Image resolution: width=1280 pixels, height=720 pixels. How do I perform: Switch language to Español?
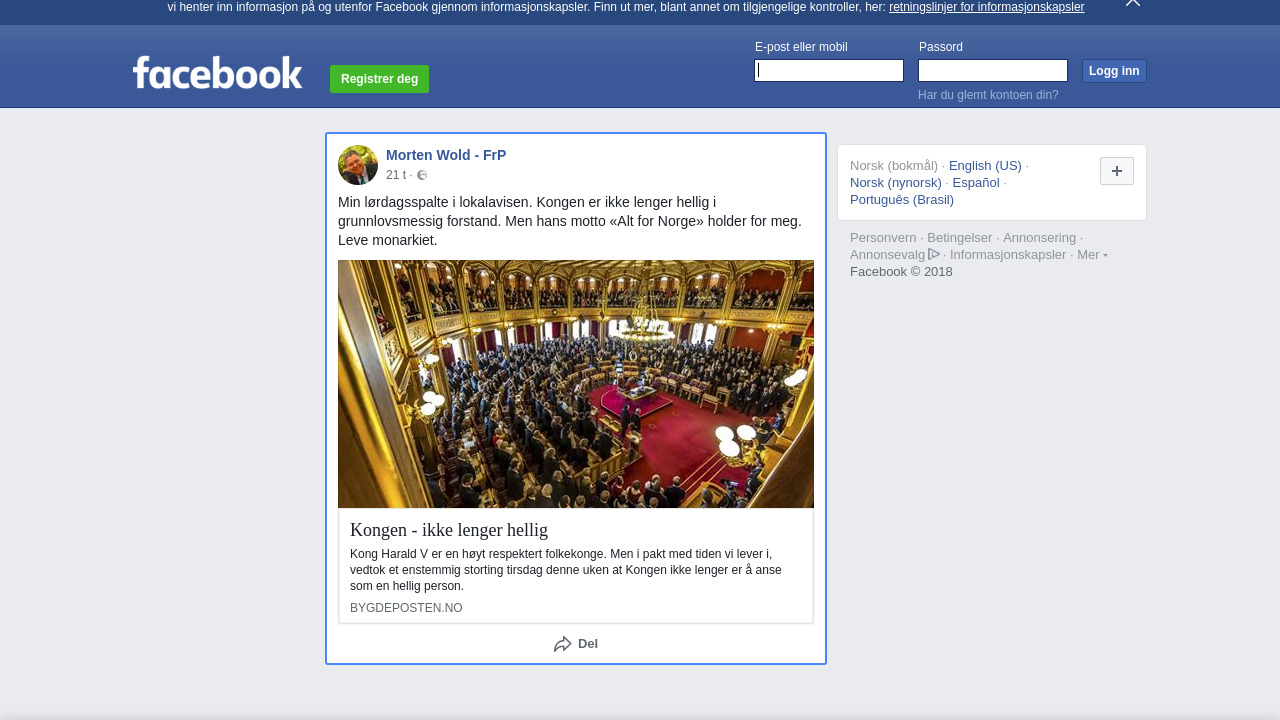pos(976,183)
